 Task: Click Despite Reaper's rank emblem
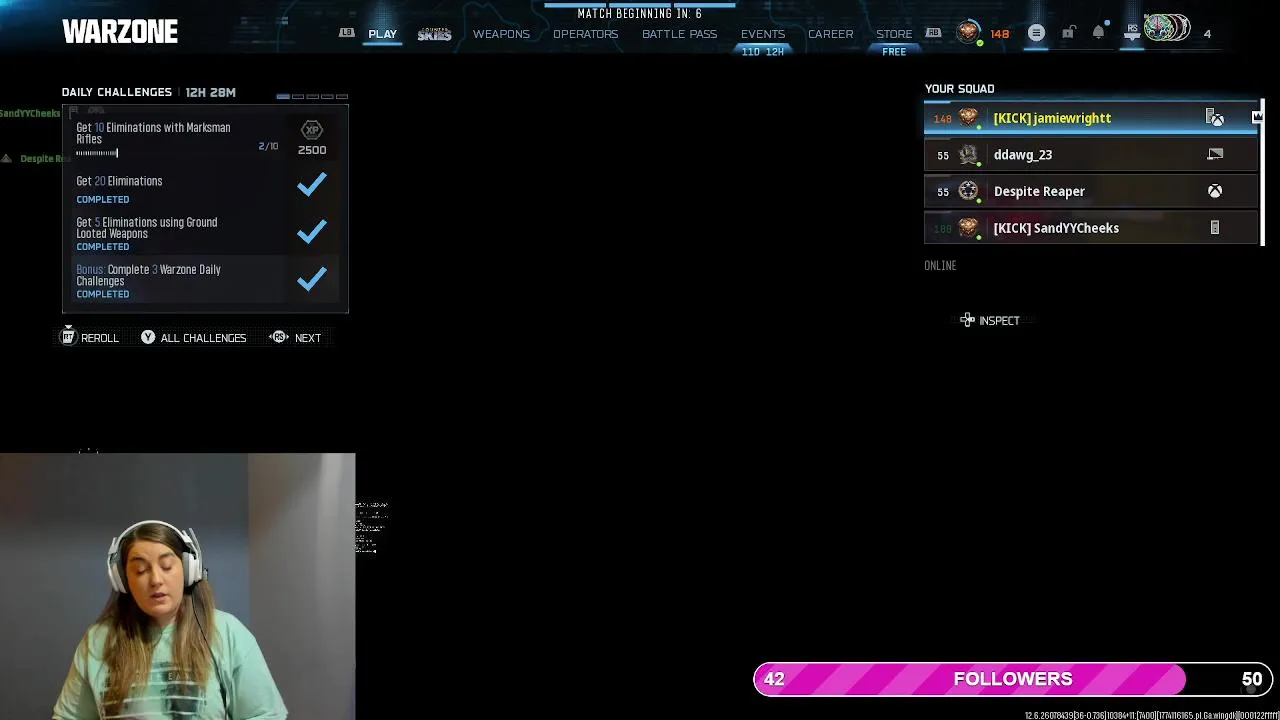coord(968,191)
